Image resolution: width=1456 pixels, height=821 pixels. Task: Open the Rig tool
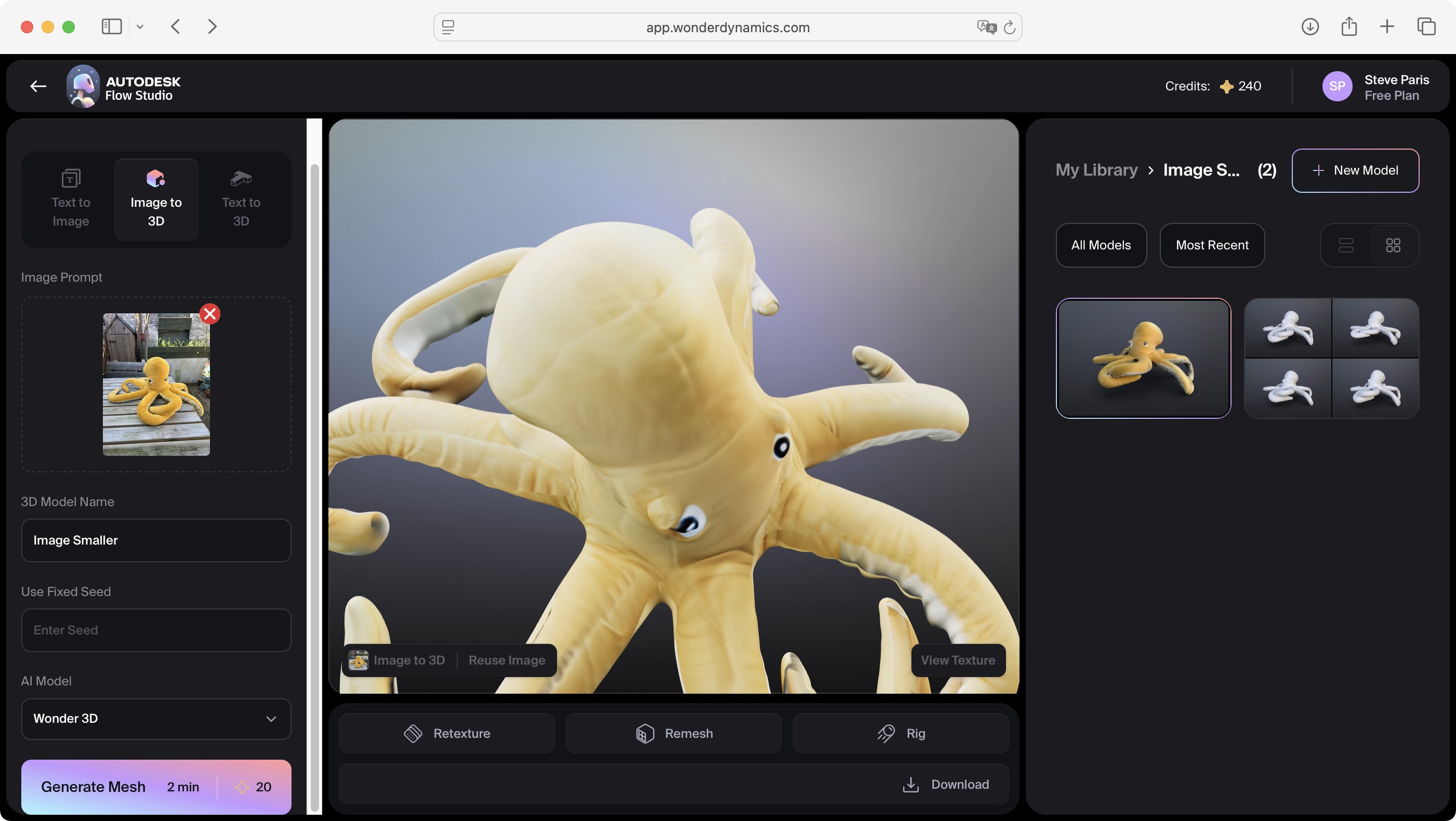click(901, 733)
